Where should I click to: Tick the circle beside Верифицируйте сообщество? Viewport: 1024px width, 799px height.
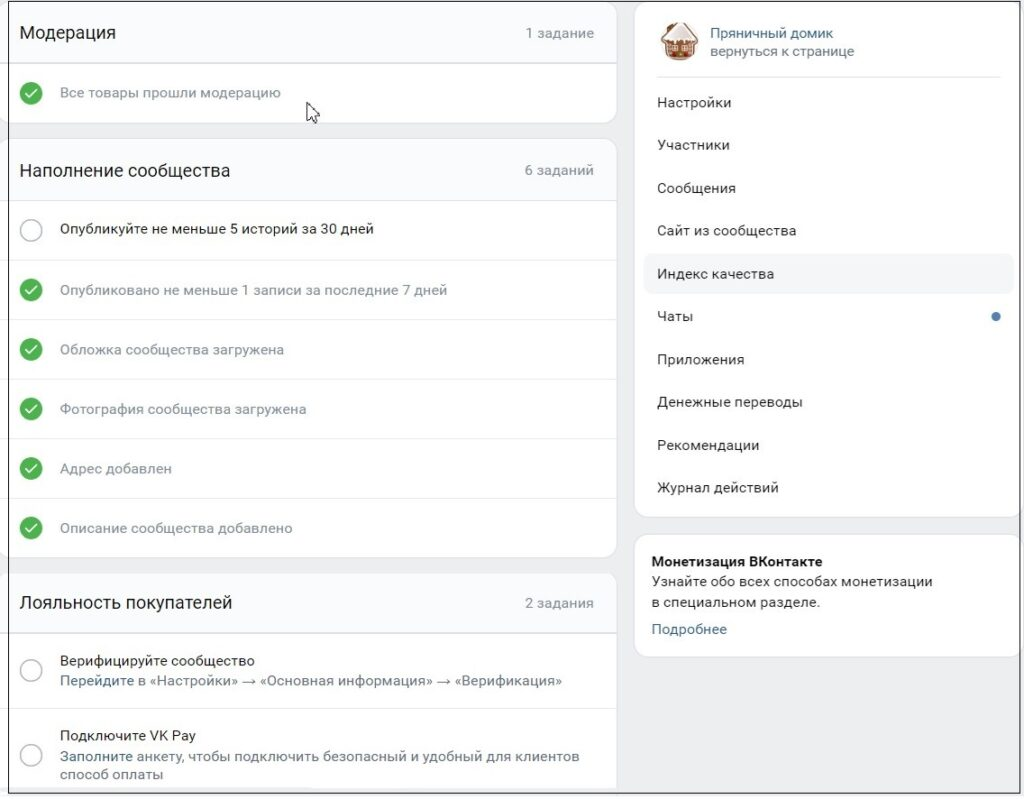click(31, 670)
